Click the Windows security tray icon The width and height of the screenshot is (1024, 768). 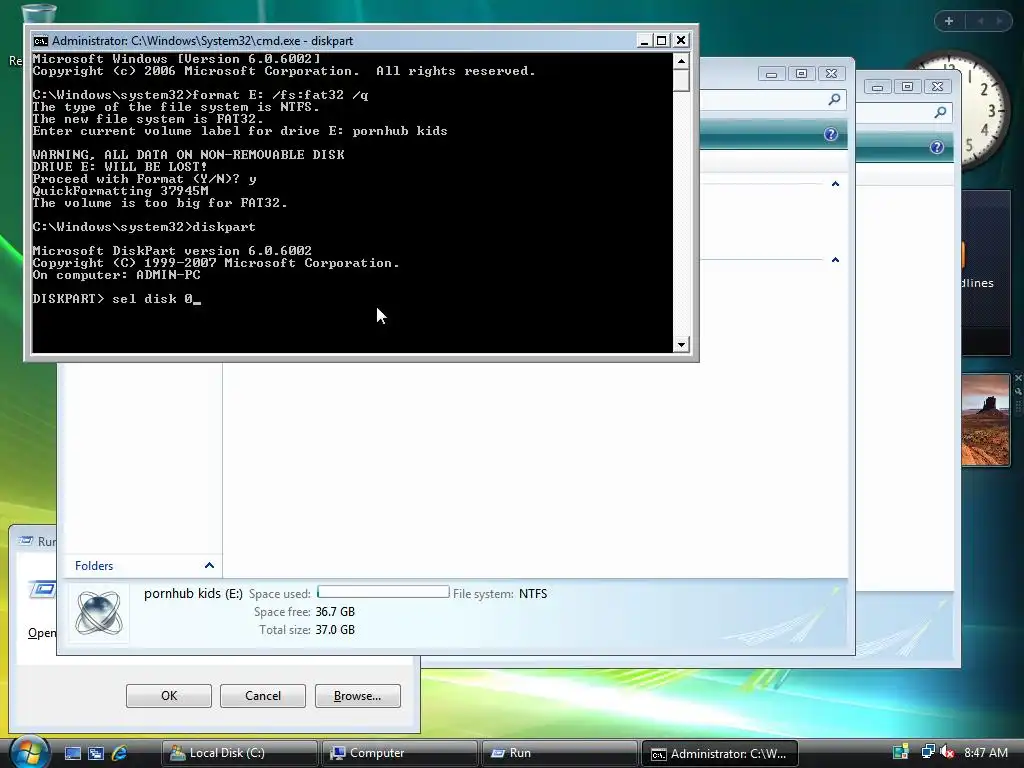coord(901,752)
